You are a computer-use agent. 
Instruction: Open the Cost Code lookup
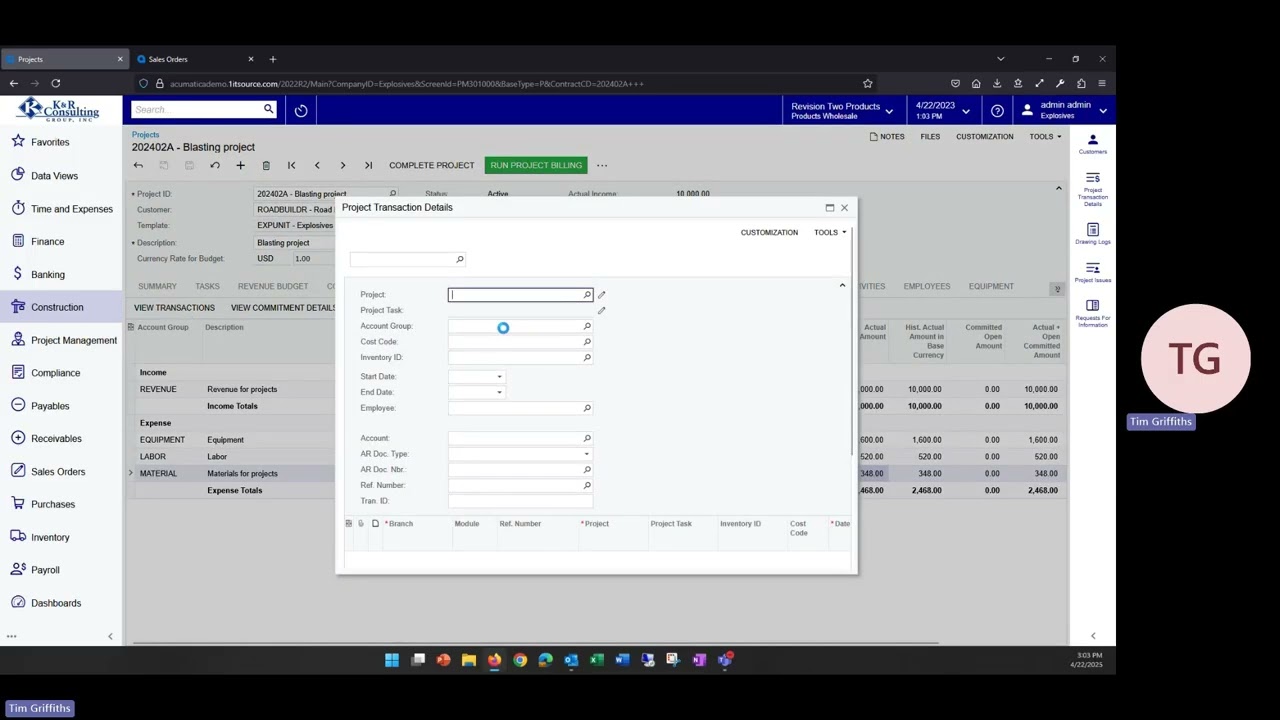[587, 342]
